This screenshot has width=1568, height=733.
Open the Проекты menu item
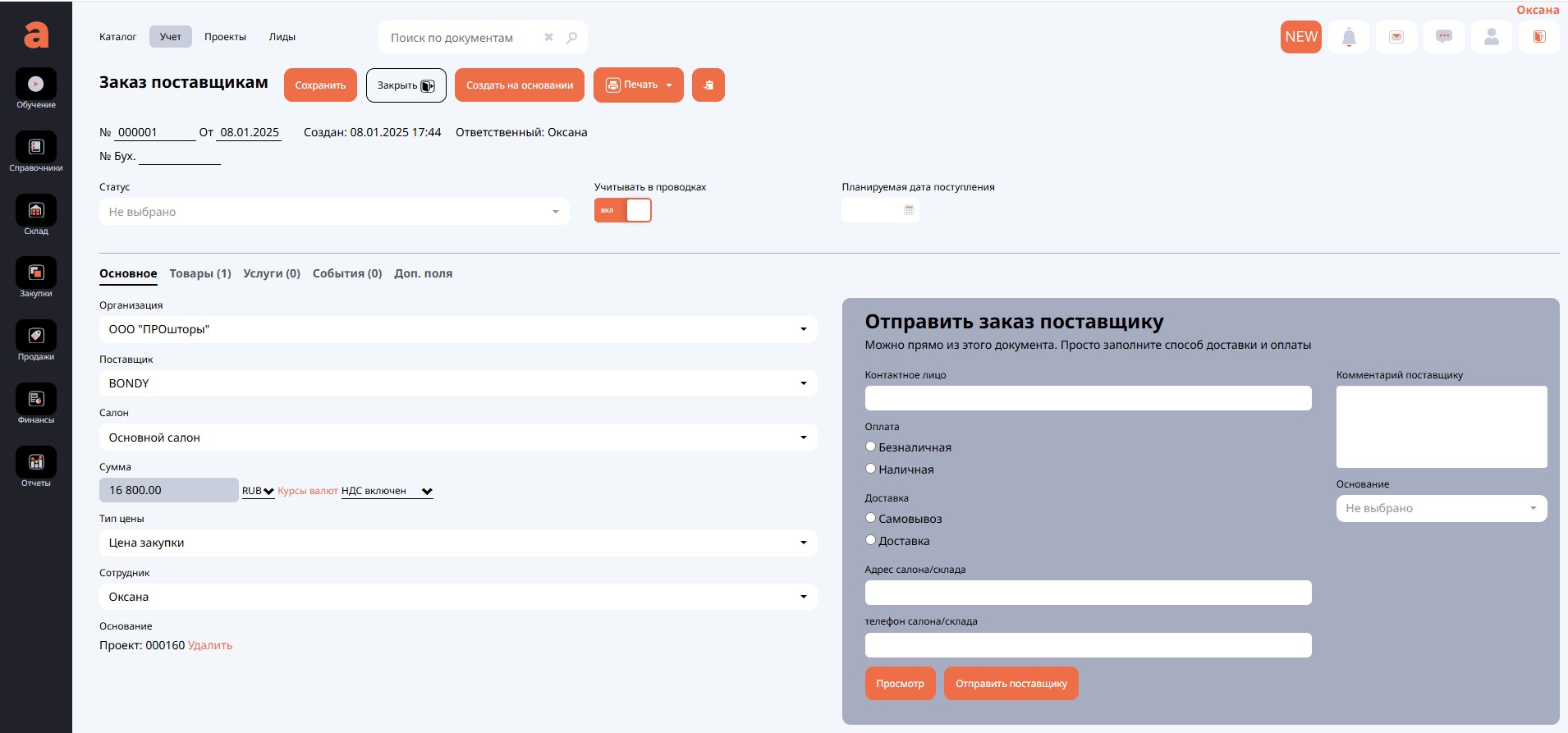coord(225,37)
